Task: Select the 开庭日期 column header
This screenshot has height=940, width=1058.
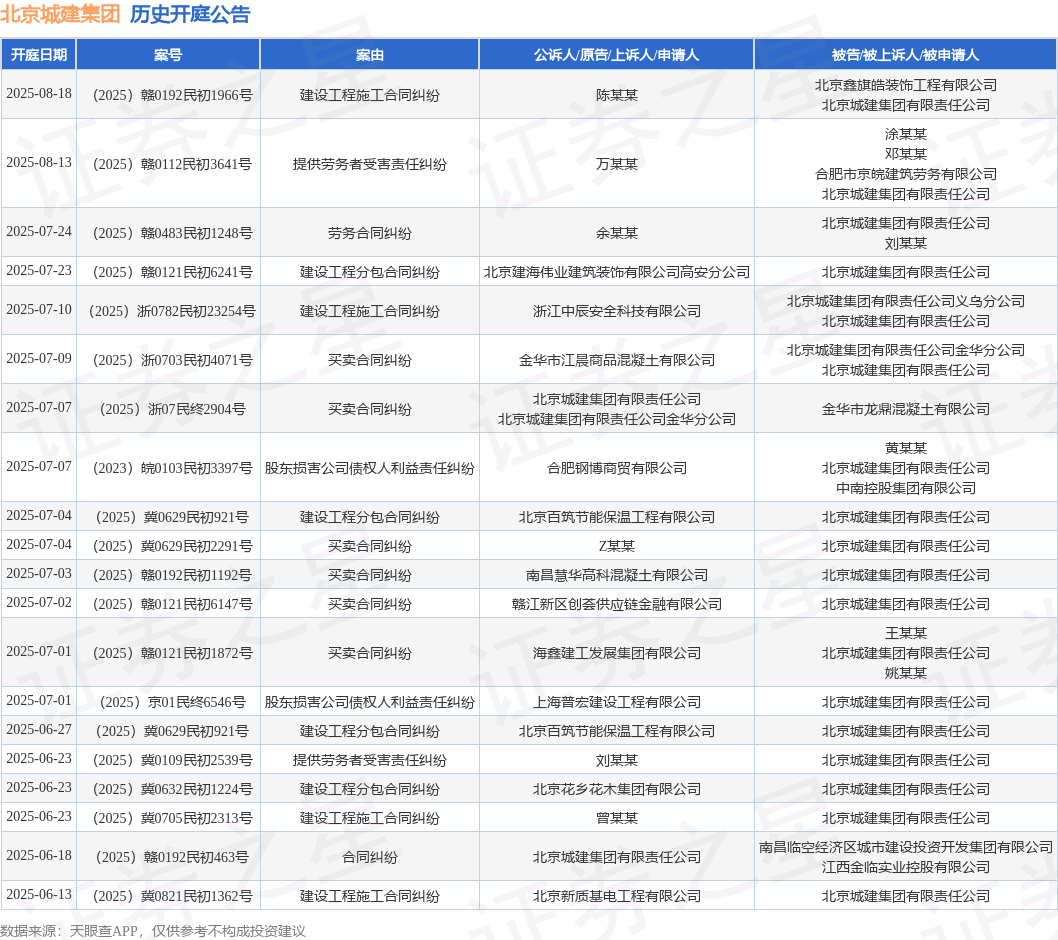Action: (38, 55)
